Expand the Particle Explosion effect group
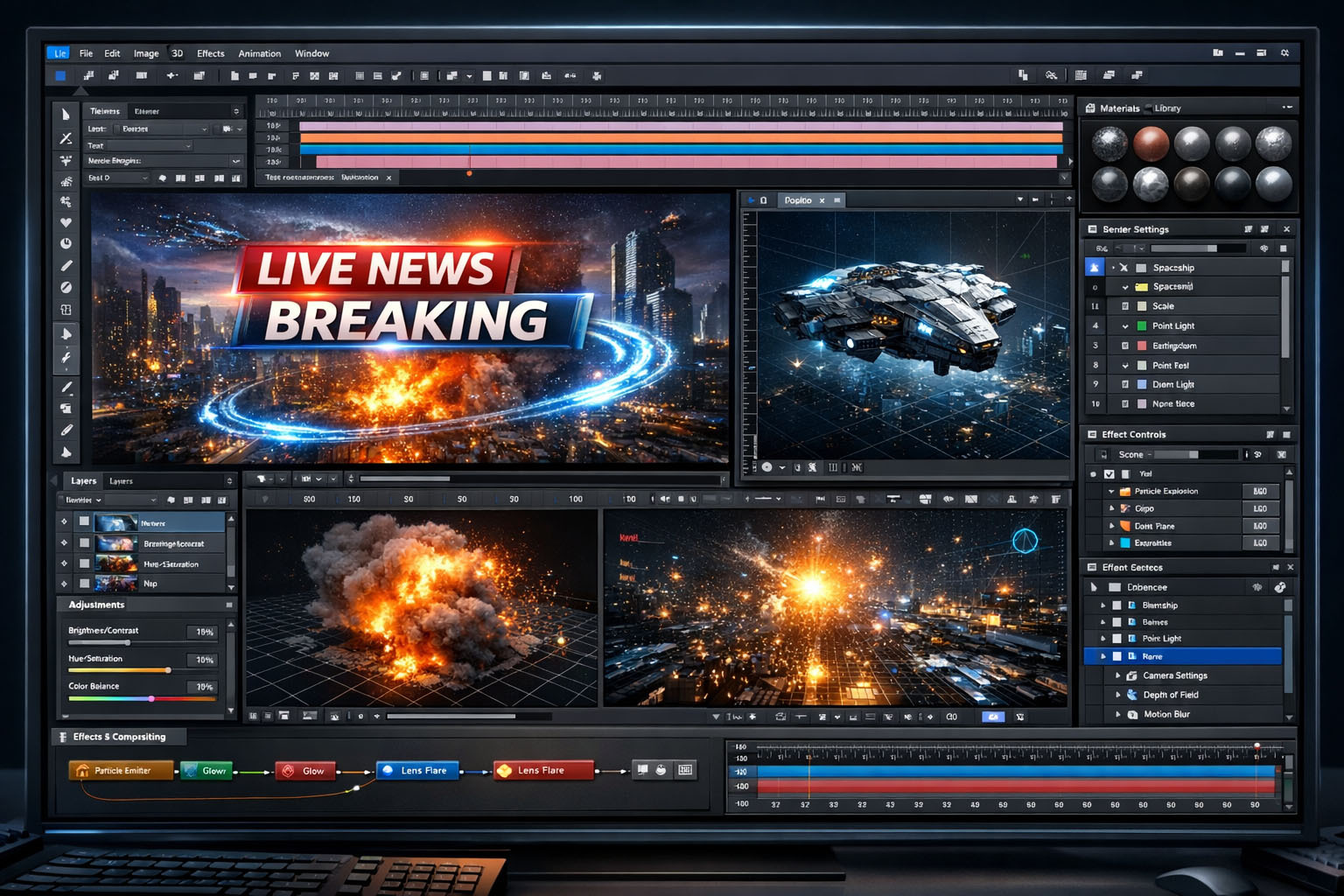This screenshot has width=1344, height=896. (x=1112, y=492)
